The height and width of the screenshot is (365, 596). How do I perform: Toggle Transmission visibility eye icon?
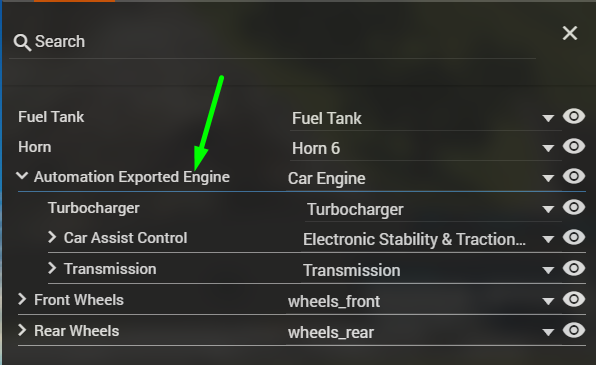[x=574, y=268]
